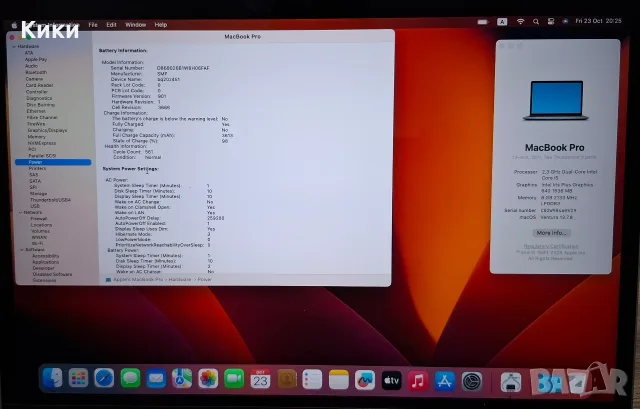Open Finder from the dock
The image size is (640, 409).
[x=52, y=379]
